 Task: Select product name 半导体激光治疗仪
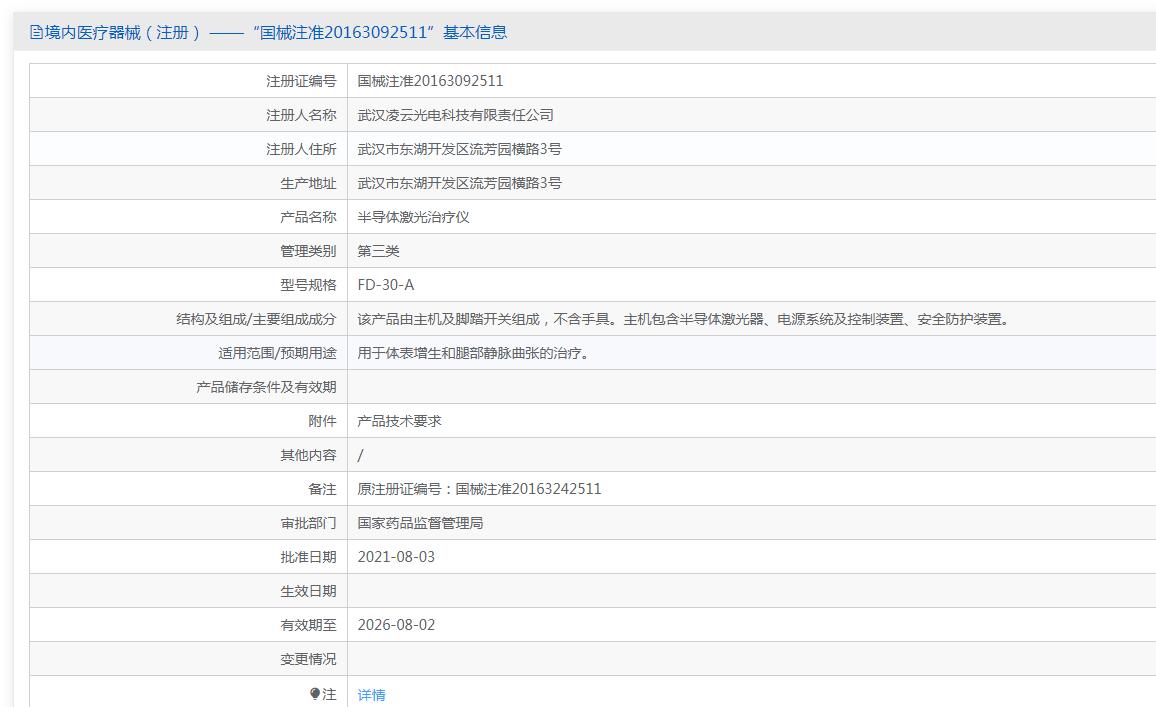pyautogui.click(x=414, y=217)
